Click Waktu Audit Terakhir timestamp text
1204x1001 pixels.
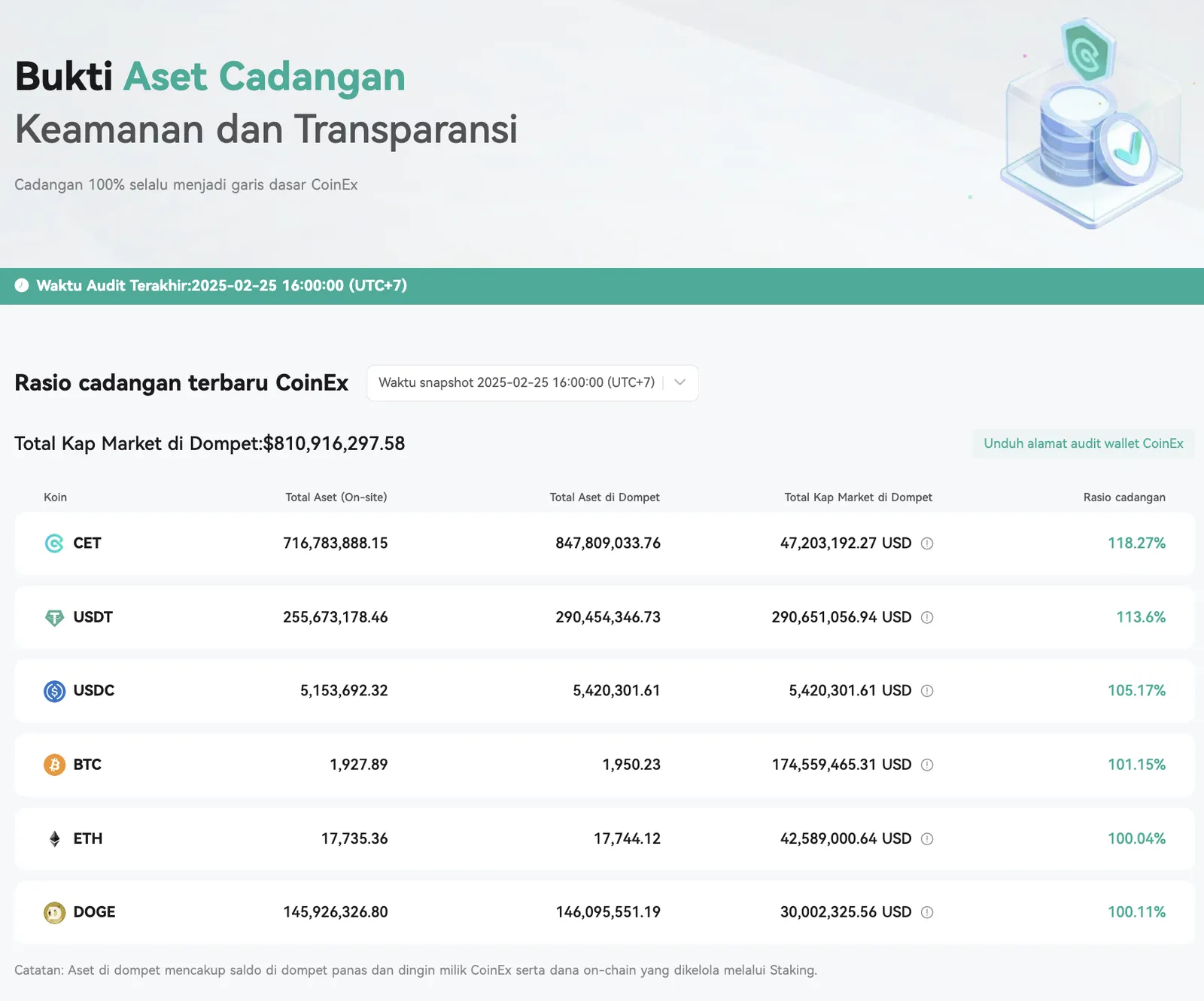click(222, 285)
